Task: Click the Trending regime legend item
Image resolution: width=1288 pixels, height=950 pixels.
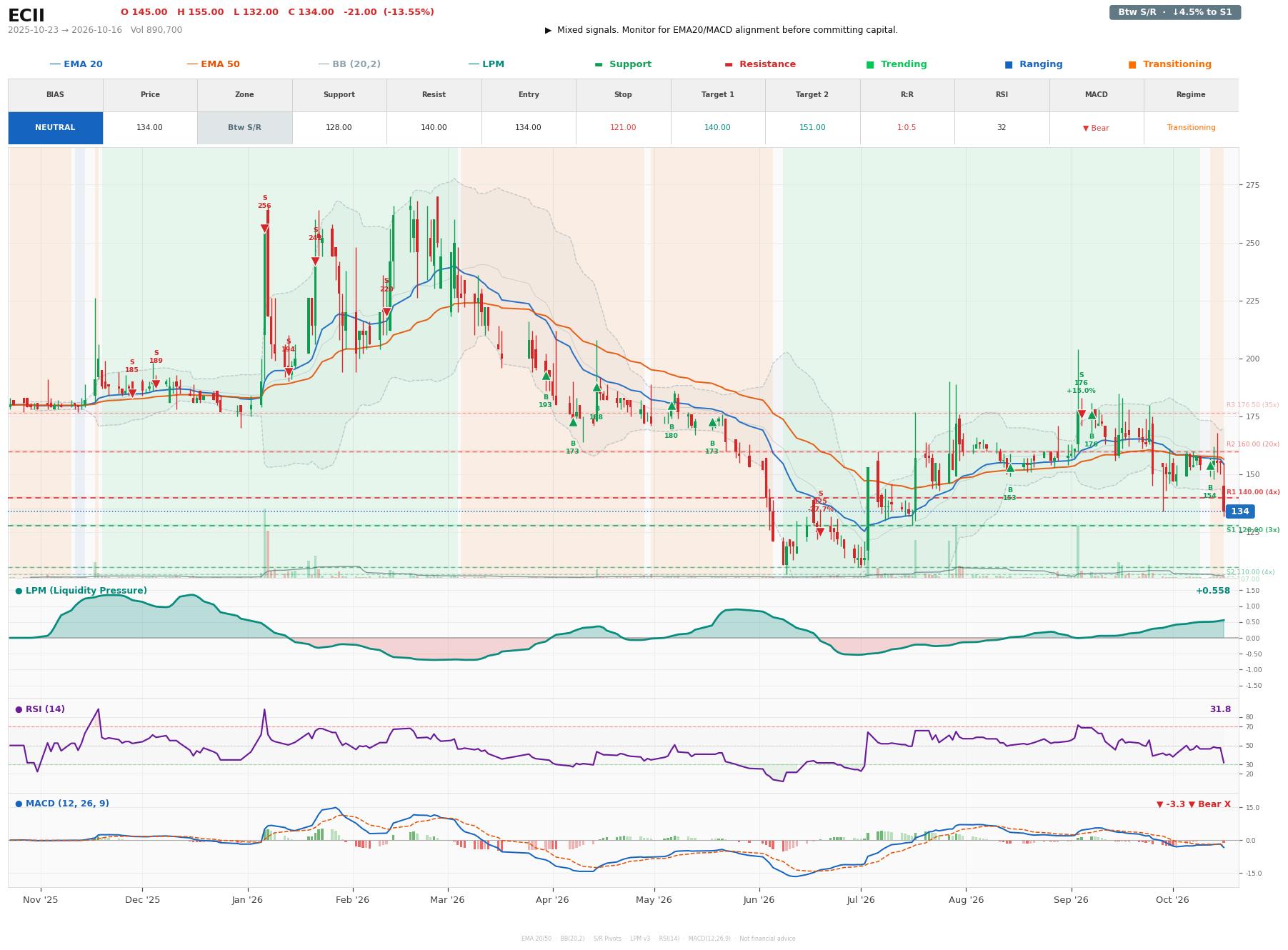Action: pyautogui.click(x=896, y=64)
